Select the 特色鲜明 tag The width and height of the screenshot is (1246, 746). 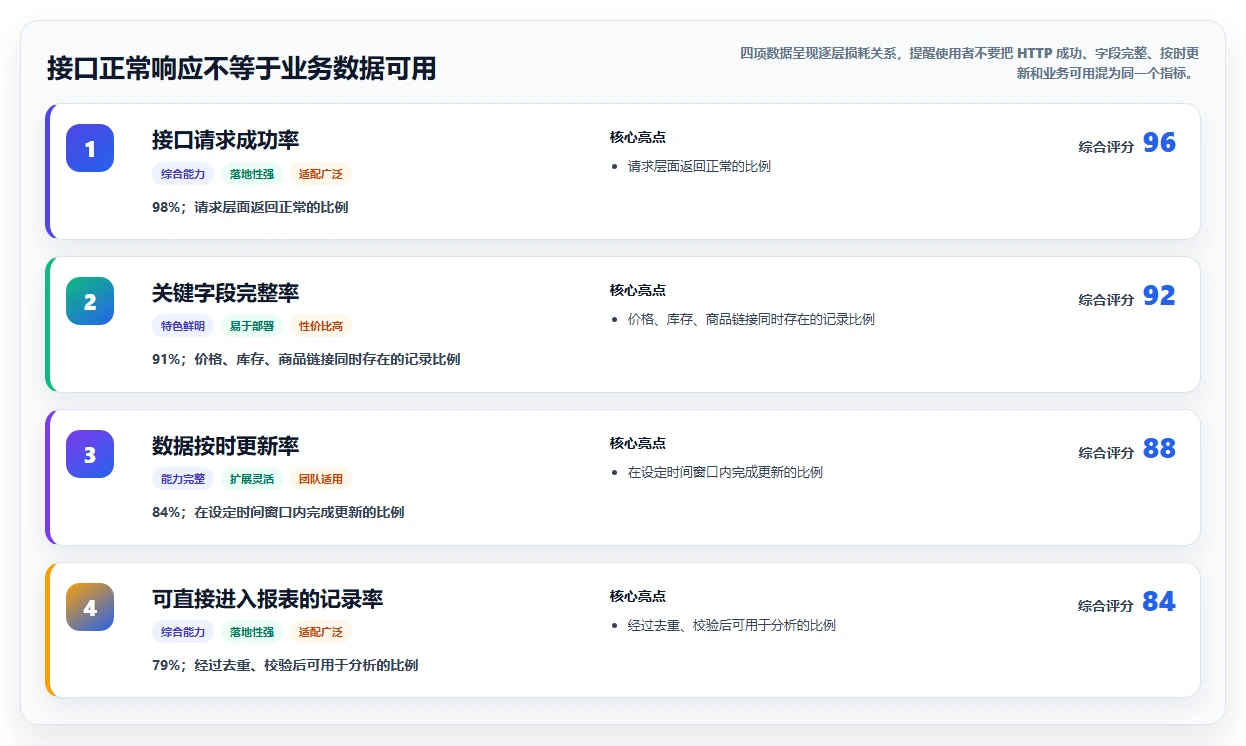[183, 326]
